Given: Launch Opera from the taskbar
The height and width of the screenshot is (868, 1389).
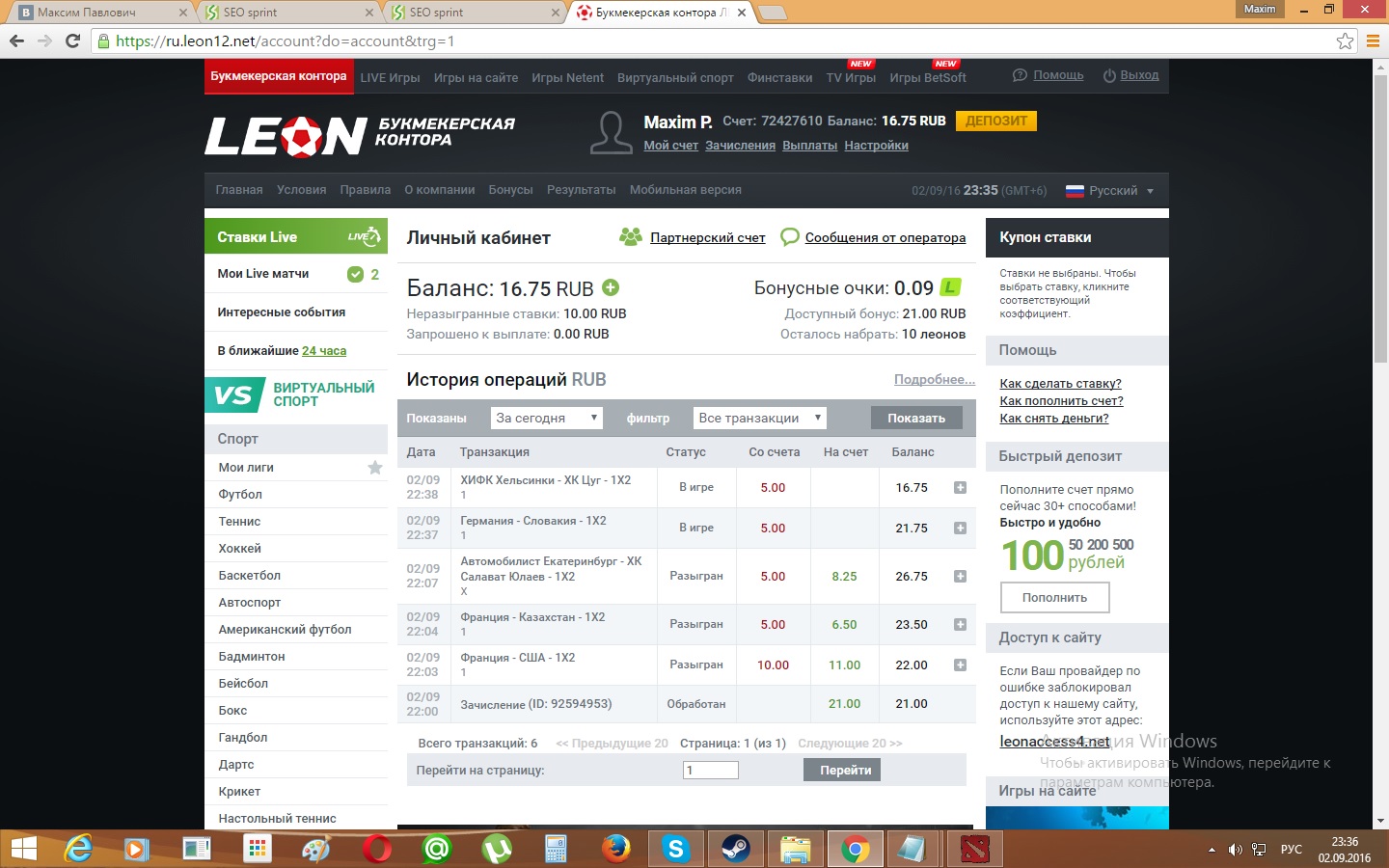Looking at the screenshot, I should (x=377, y=849).
